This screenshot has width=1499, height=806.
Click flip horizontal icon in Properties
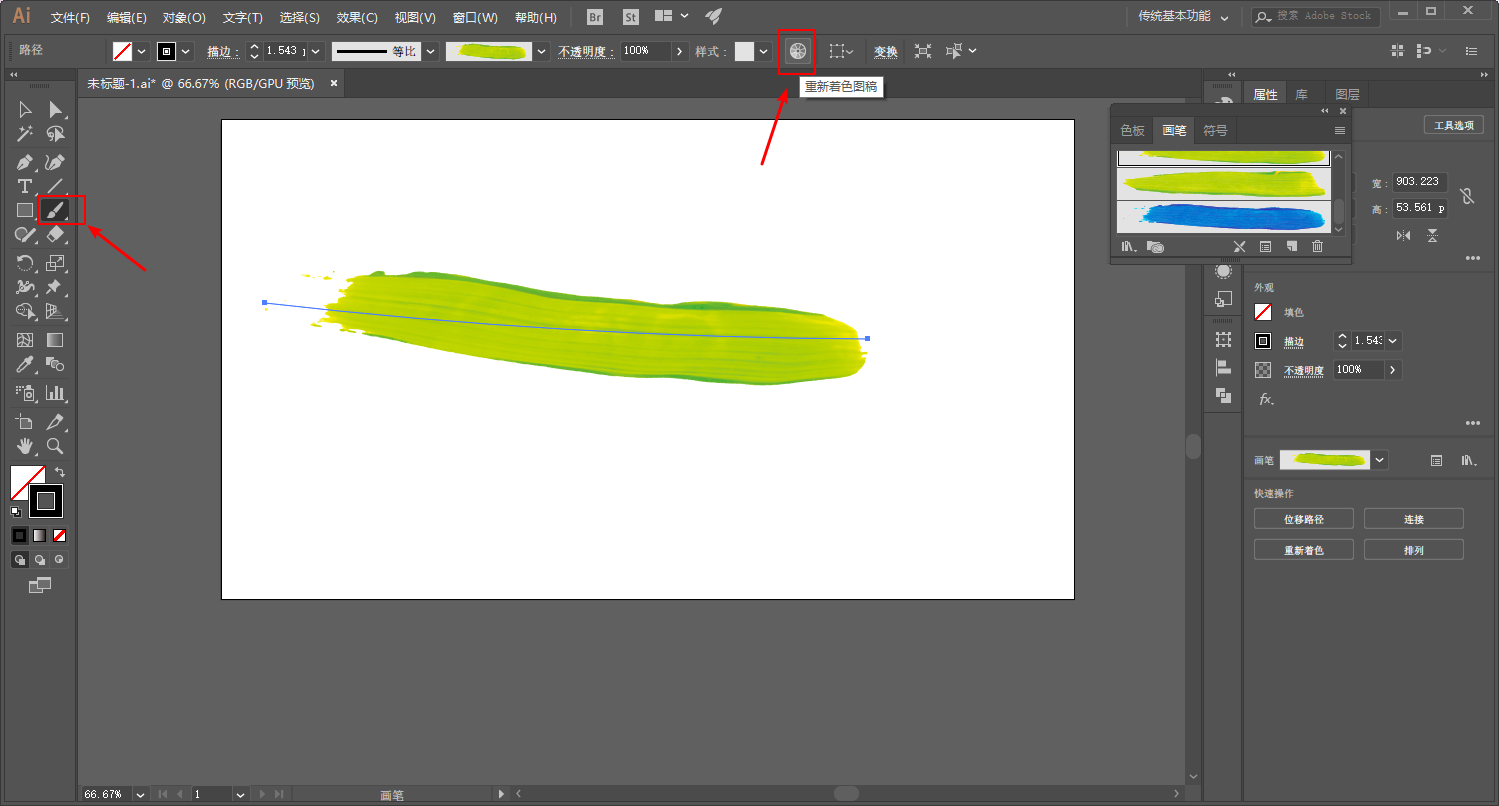coord(1404,235)
